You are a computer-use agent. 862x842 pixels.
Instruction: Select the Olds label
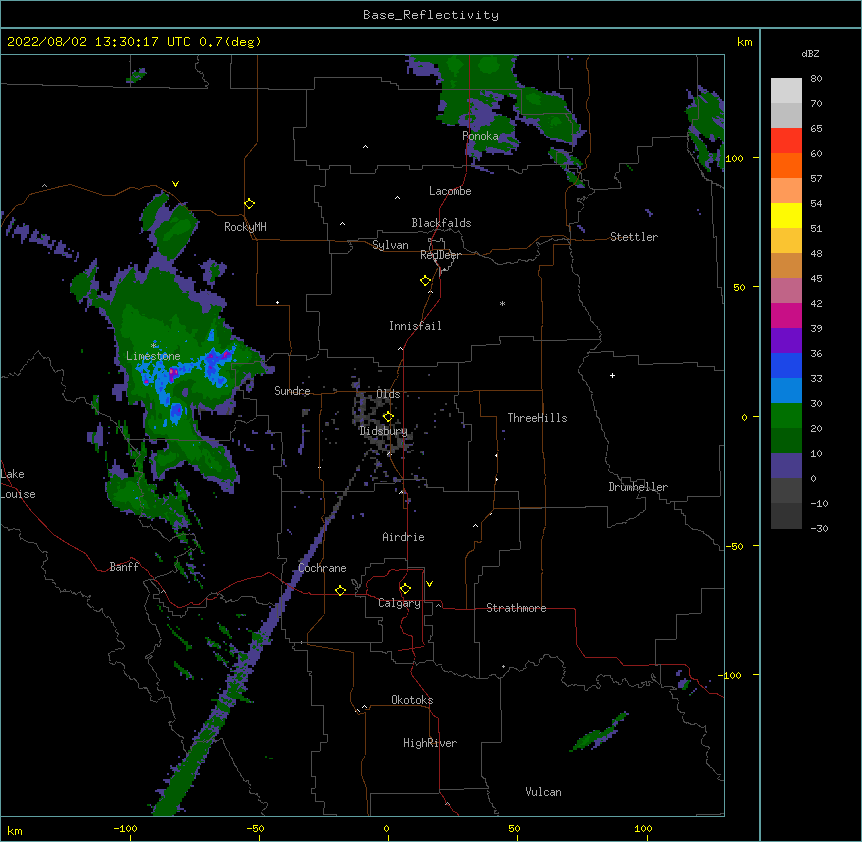click(388, 394)
